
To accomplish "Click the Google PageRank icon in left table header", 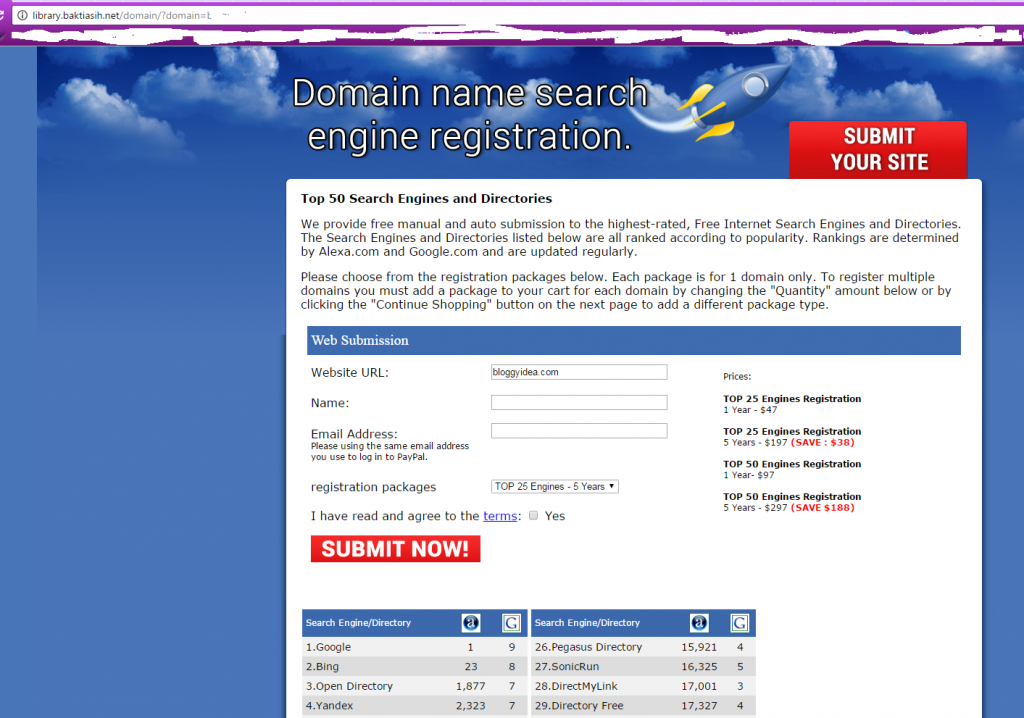I will click(x=511, y=622).
